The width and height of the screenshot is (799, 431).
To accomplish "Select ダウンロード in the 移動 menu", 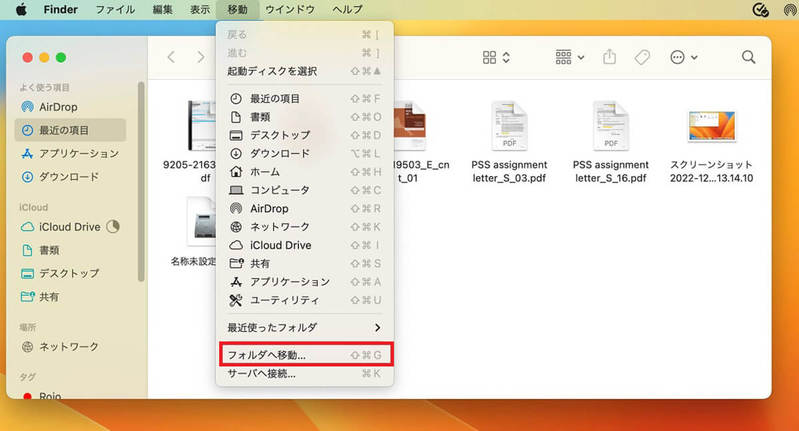I will click(304, 154).
